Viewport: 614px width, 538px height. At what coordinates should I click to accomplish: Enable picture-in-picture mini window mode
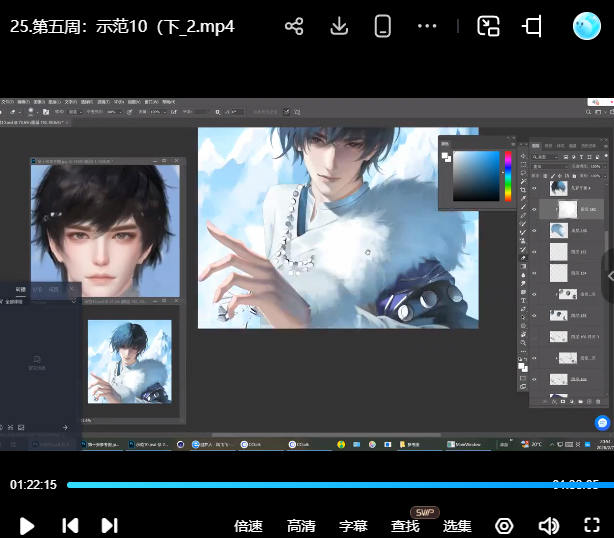488,27
